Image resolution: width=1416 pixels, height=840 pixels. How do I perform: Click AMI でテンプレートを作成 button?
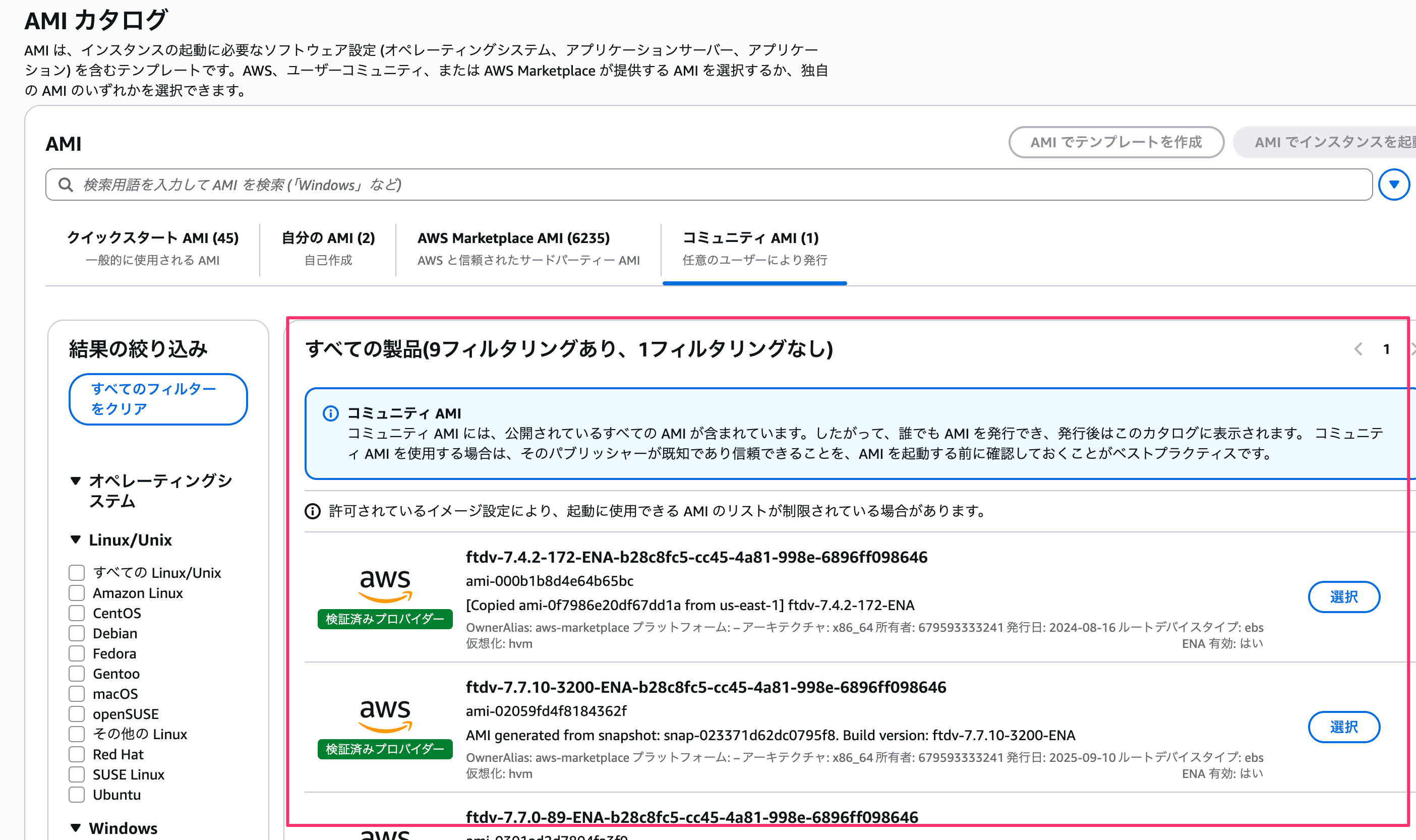pyautogui.click(x=1116, y=142)
